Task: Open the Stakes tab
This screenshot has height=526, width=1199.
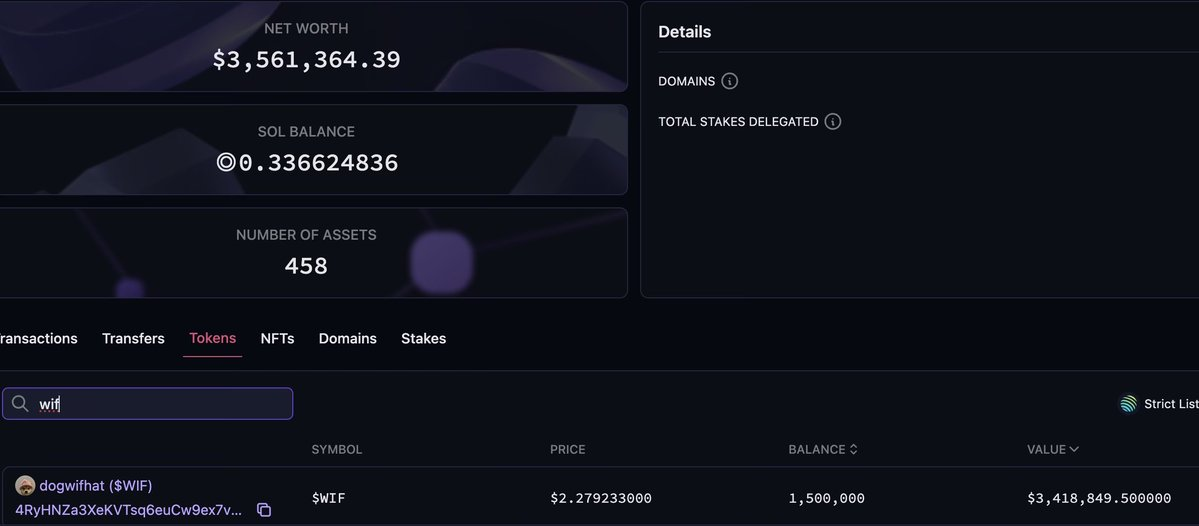Action: [424, 339]
